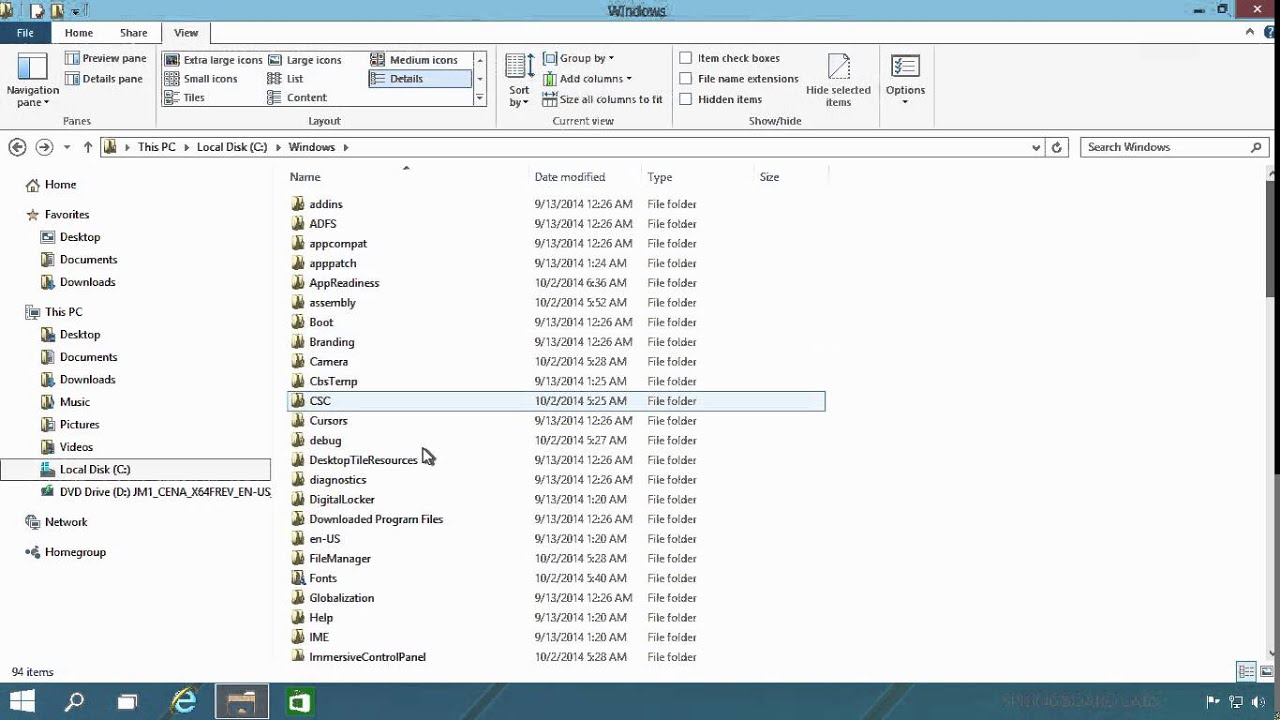Go back to previous folder
The image size is (1280, 720).
click(17, 147)
